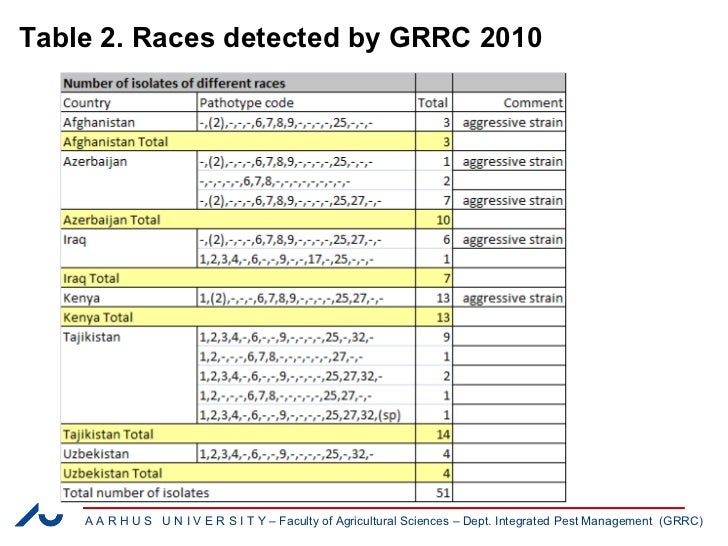Click the Tajikistan Total value '14'
Viewport: 728px width, 546px height.
pos(443,435)
